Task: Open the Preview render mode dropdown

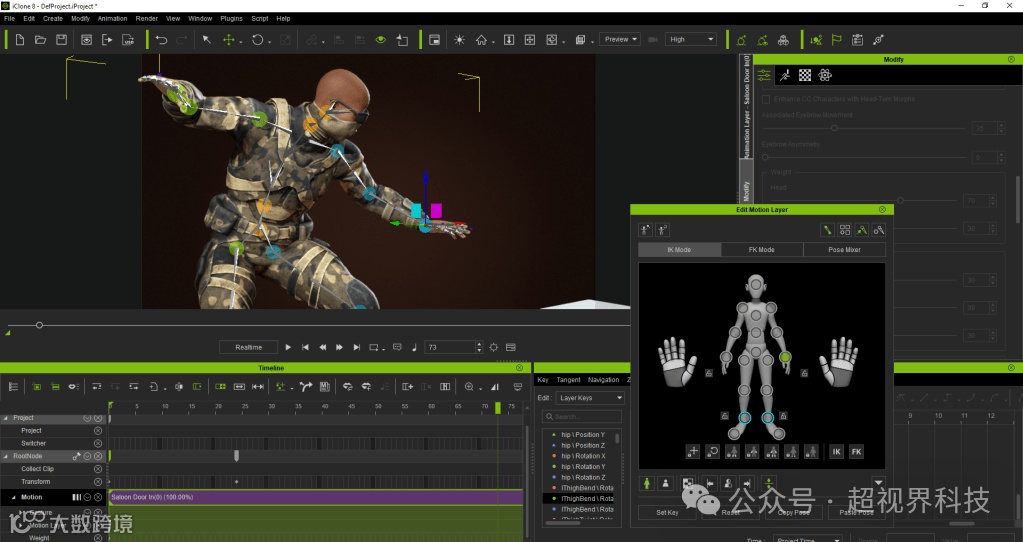Action: pyautogui.click(x=621, y=40)
